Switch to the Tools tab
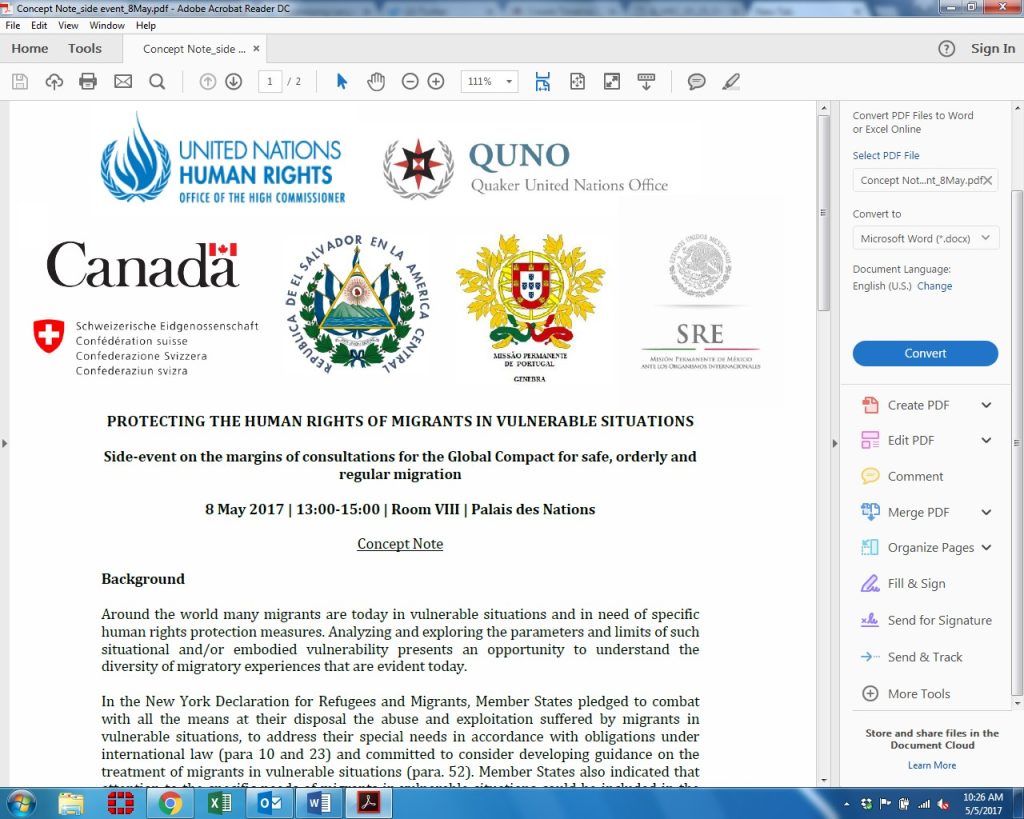This screenshot has width=1024, height=819. click(84, 48)
